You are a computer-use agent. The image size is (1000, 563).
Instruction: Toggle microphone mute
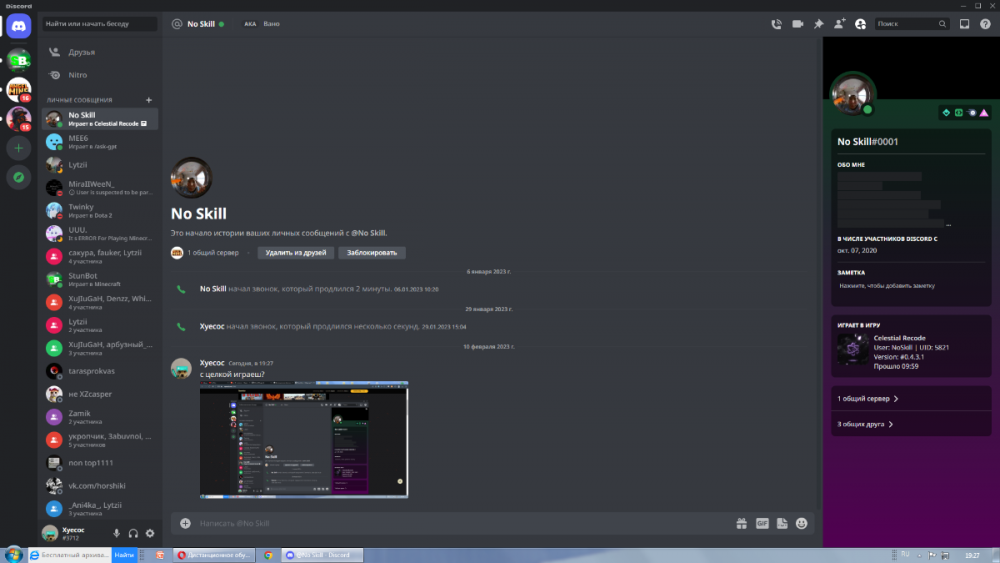pos(117,534)
